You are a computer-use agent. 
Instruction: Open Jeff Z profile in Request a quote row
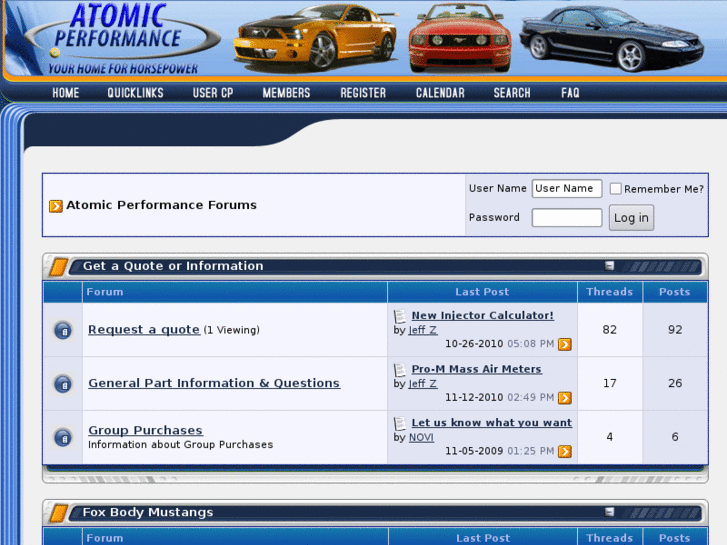[423, 330]
